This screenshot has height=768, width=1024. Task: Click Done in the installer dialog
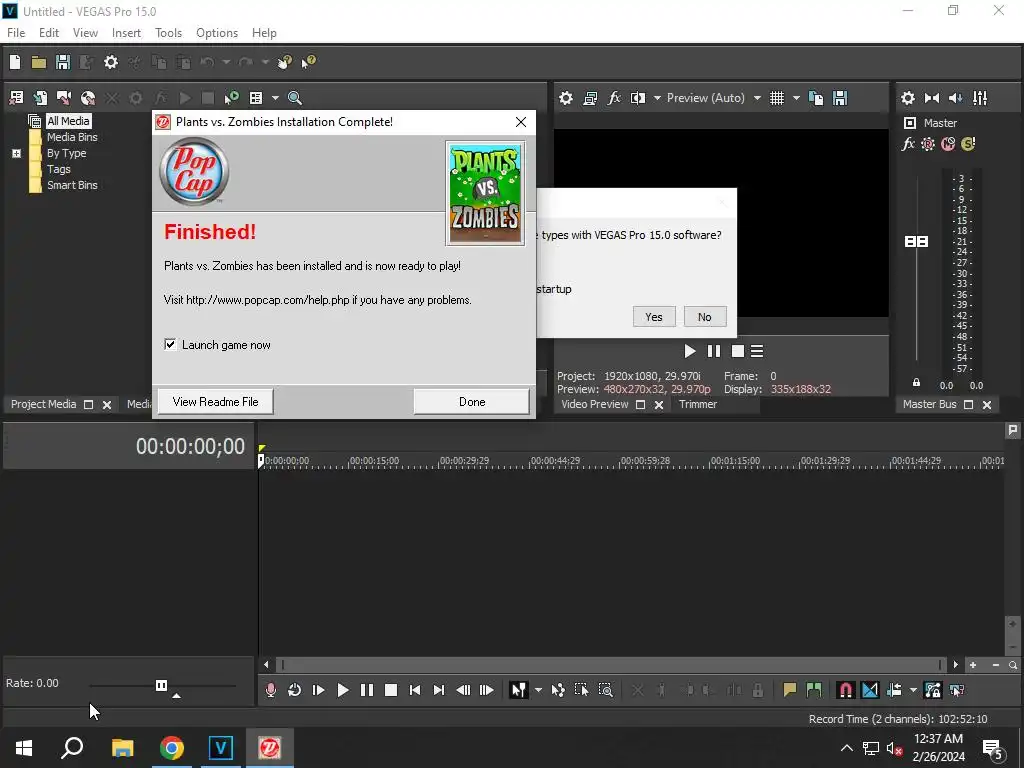tap(472, 402)
